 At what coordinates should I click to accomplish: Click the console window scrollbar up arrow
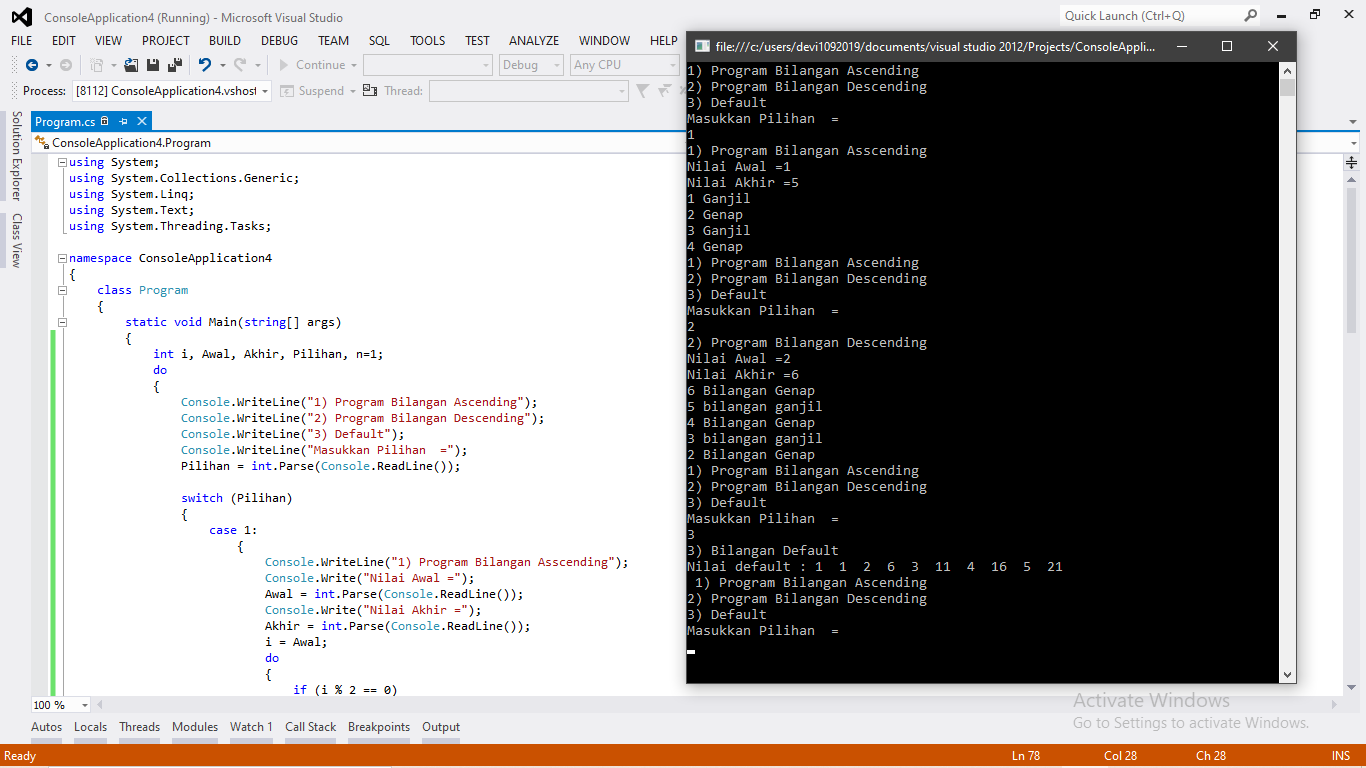tap(1287, 70)
